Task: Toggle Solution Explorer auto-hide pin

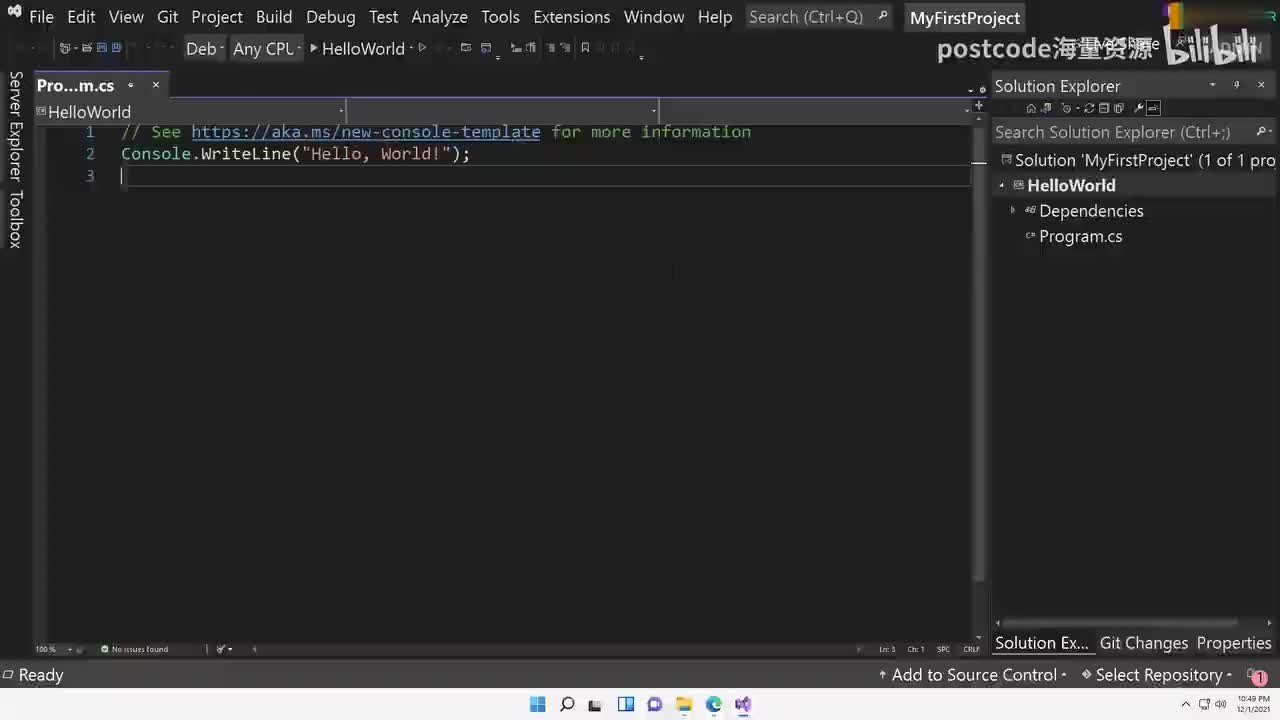Action: coord(1236,85)
